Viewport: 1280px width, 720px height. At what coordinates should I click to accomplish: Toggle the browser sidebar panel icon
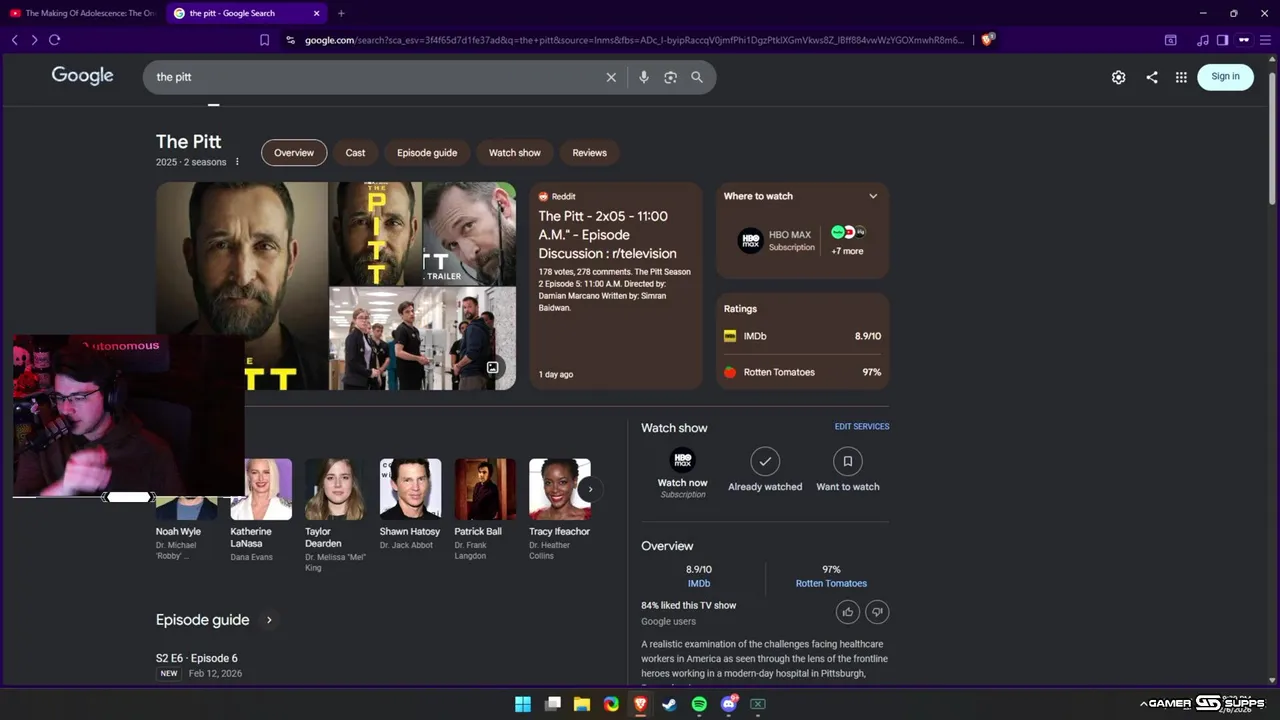(1222, 40)
